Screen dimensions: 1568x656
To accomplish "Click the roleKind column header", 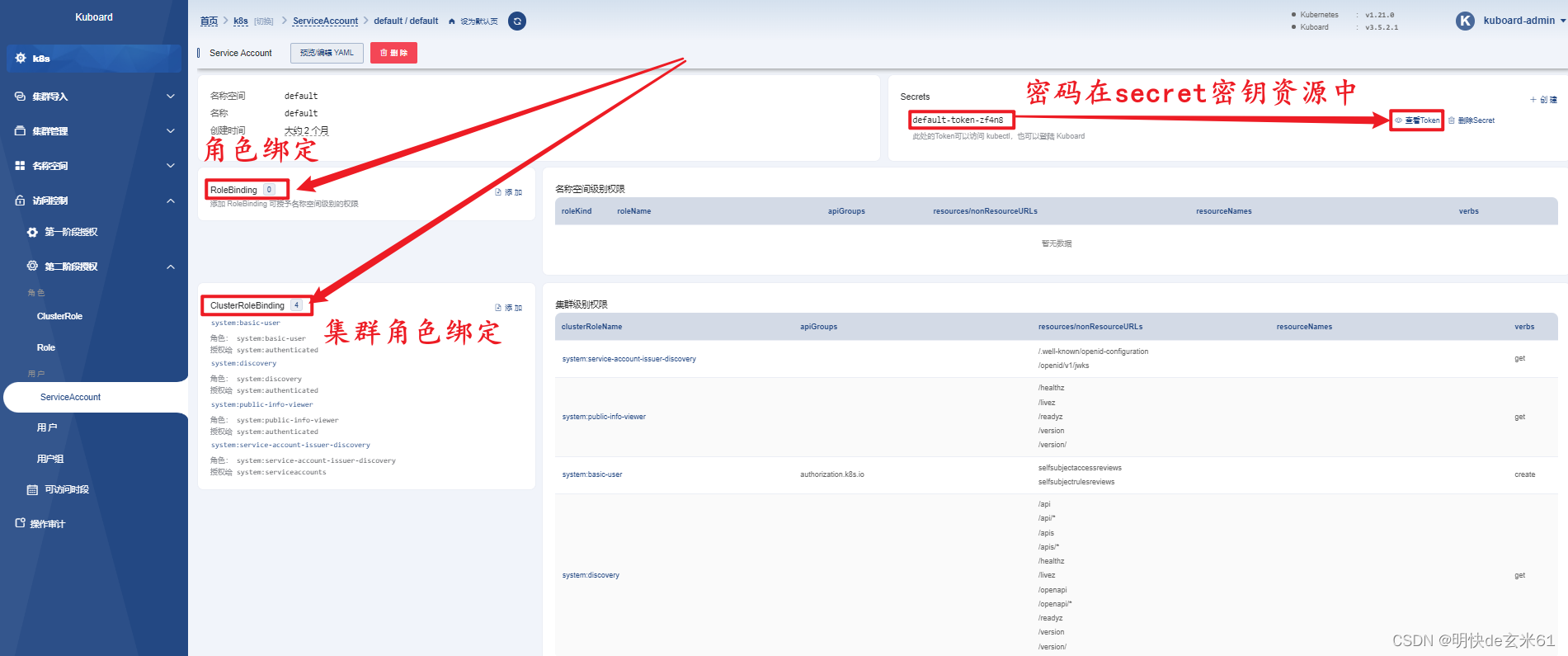I will click(x=577, y=212).
